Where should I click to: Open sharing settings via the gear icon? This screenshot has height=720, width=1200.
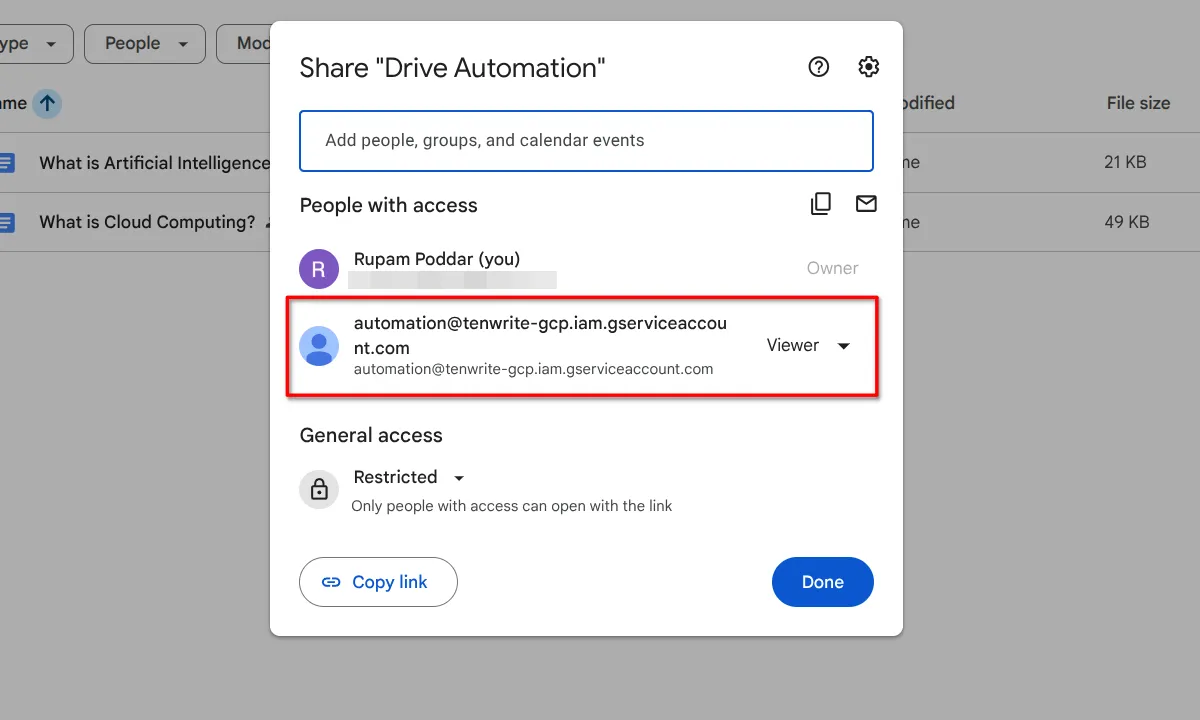[868, 66]
